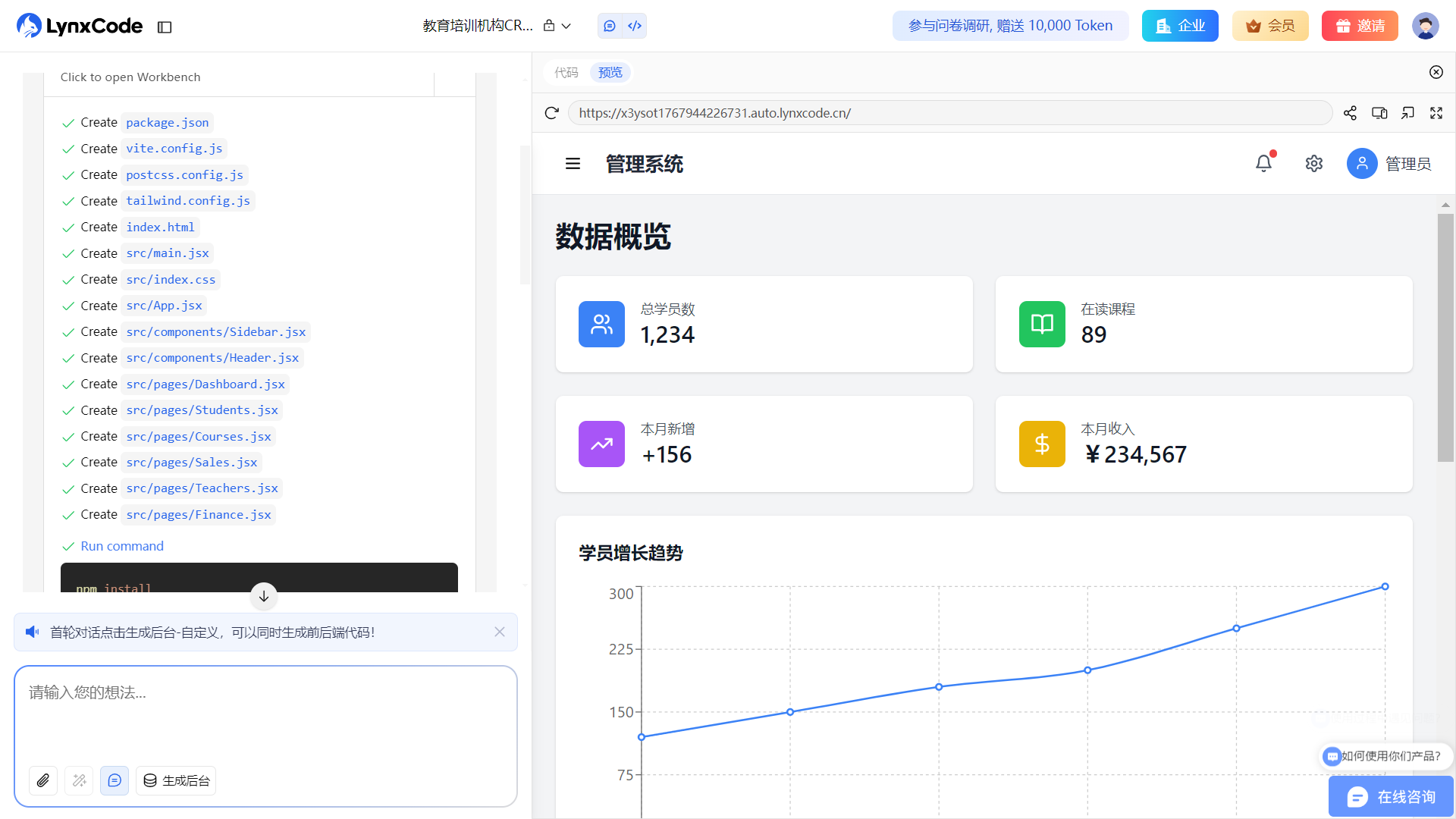Click the 企业 button
1456x819 pixels.
pos(1180,26)
